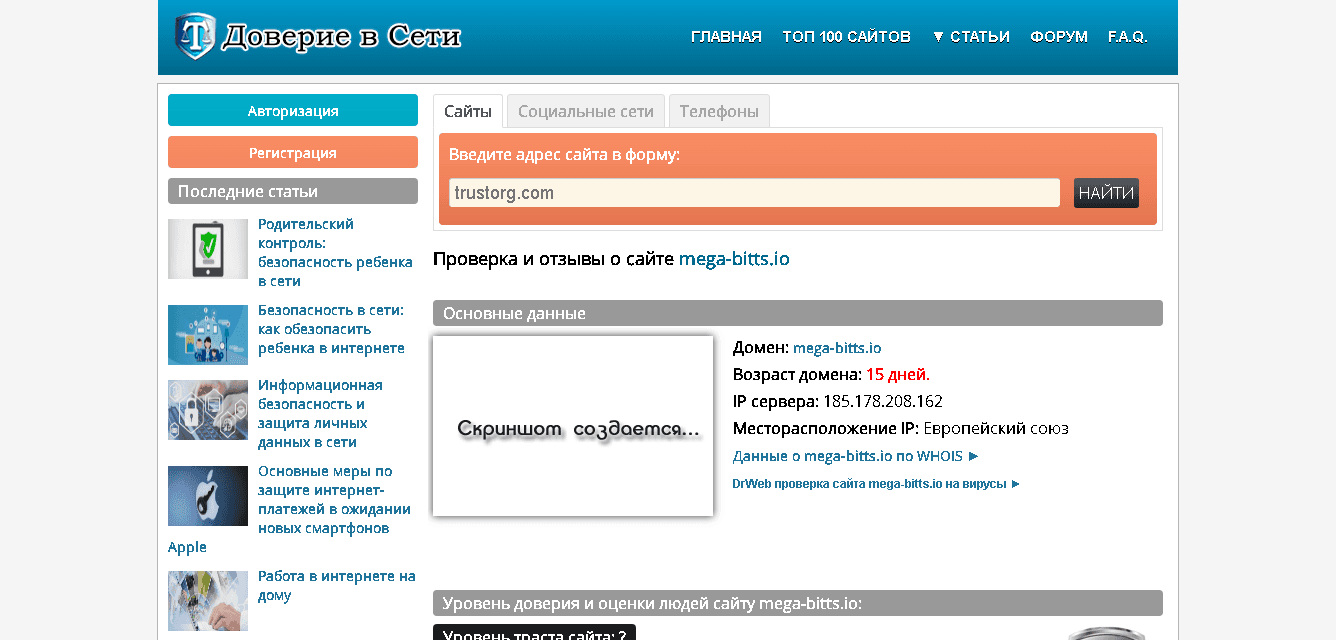1336x640 pixels.
Task: Open the child internet safety article thumbnail
Action: pos(208,335)
